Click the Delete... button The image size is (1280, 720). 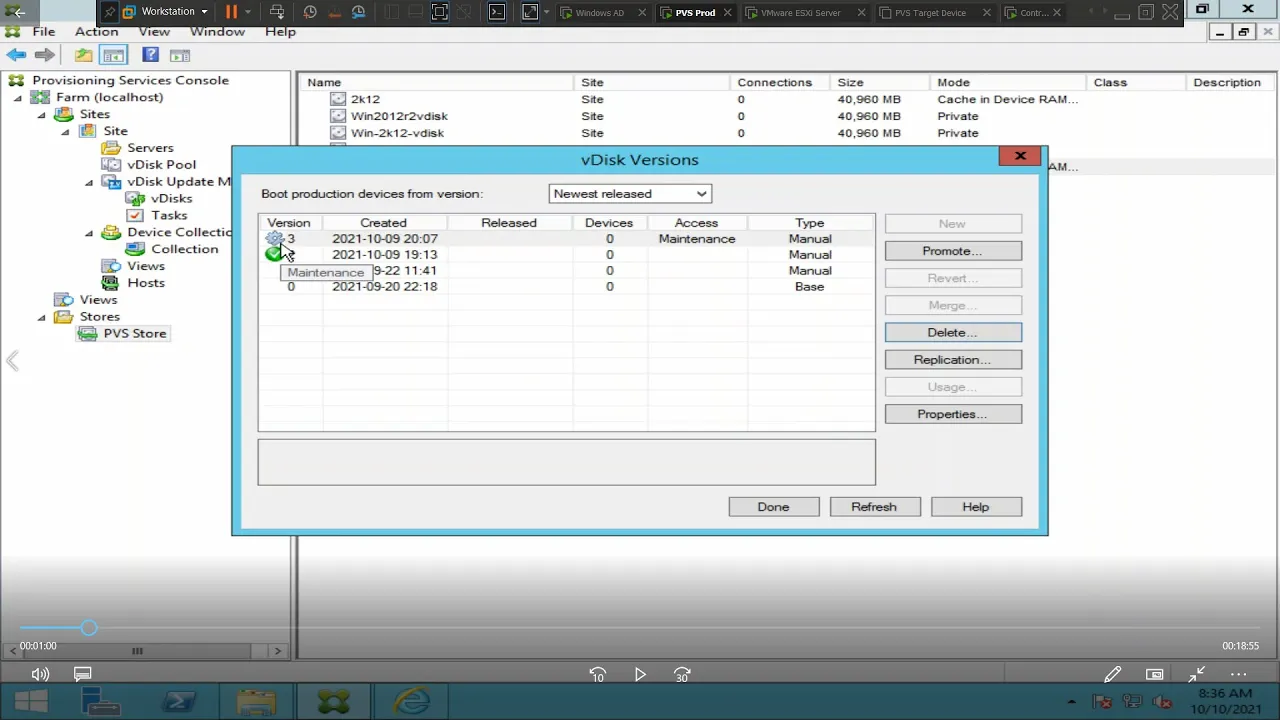(953, 333)
